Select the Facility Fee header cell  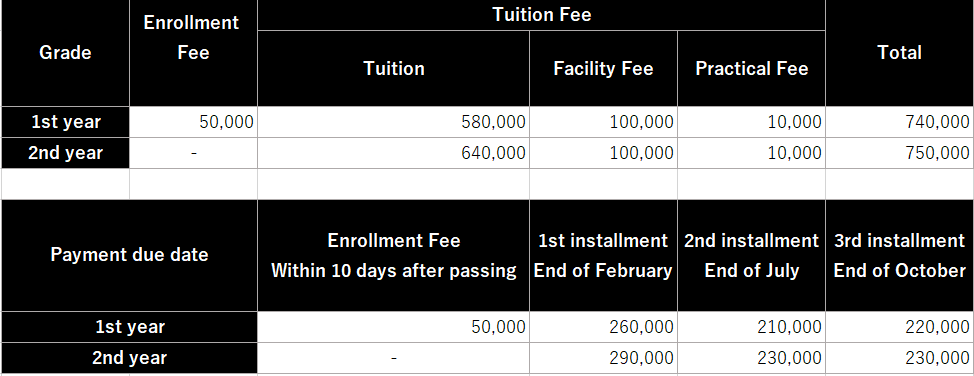tap(603, 68)
